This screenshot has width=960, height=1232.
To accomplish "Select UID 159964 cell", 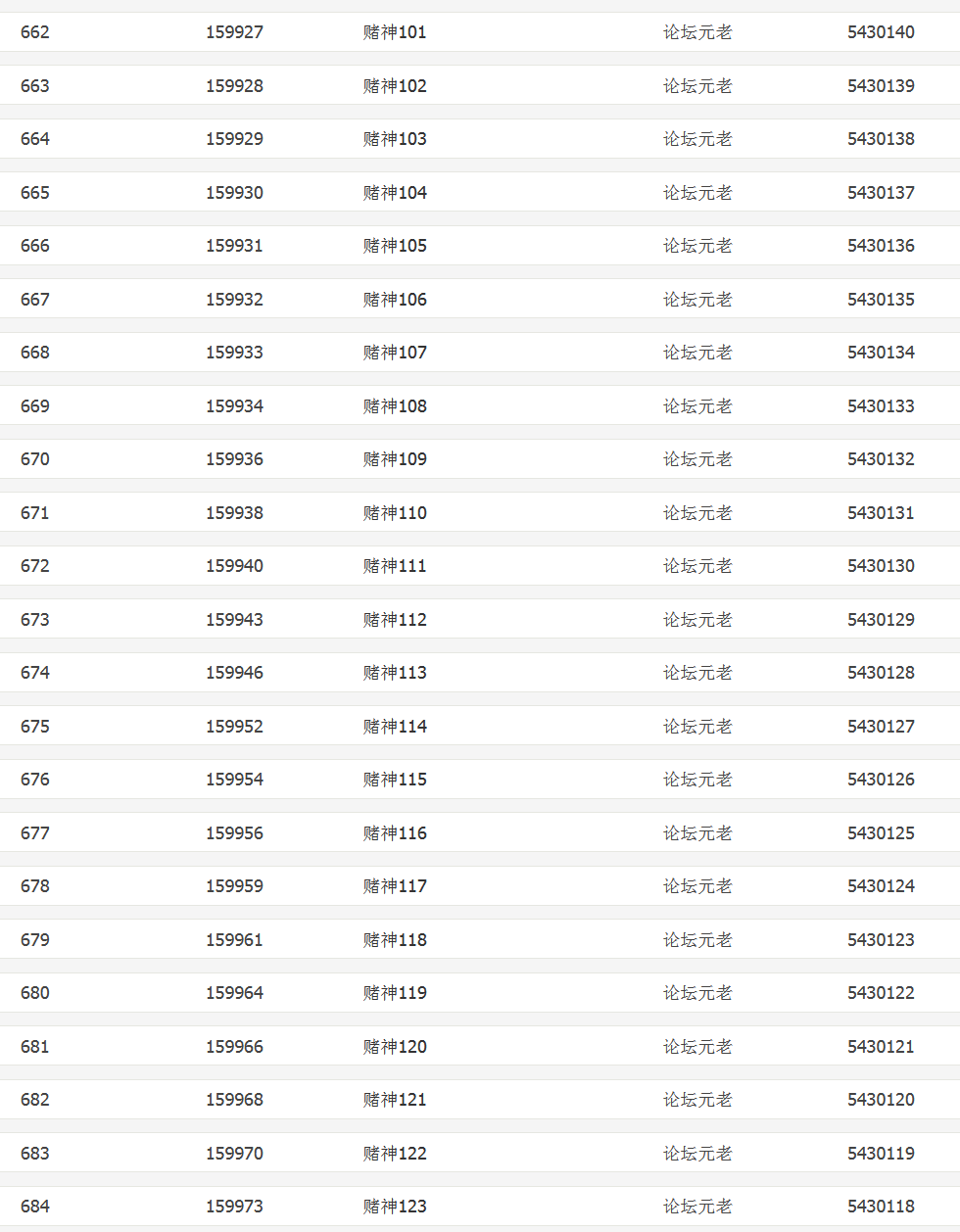I will [x=234, y=993].
